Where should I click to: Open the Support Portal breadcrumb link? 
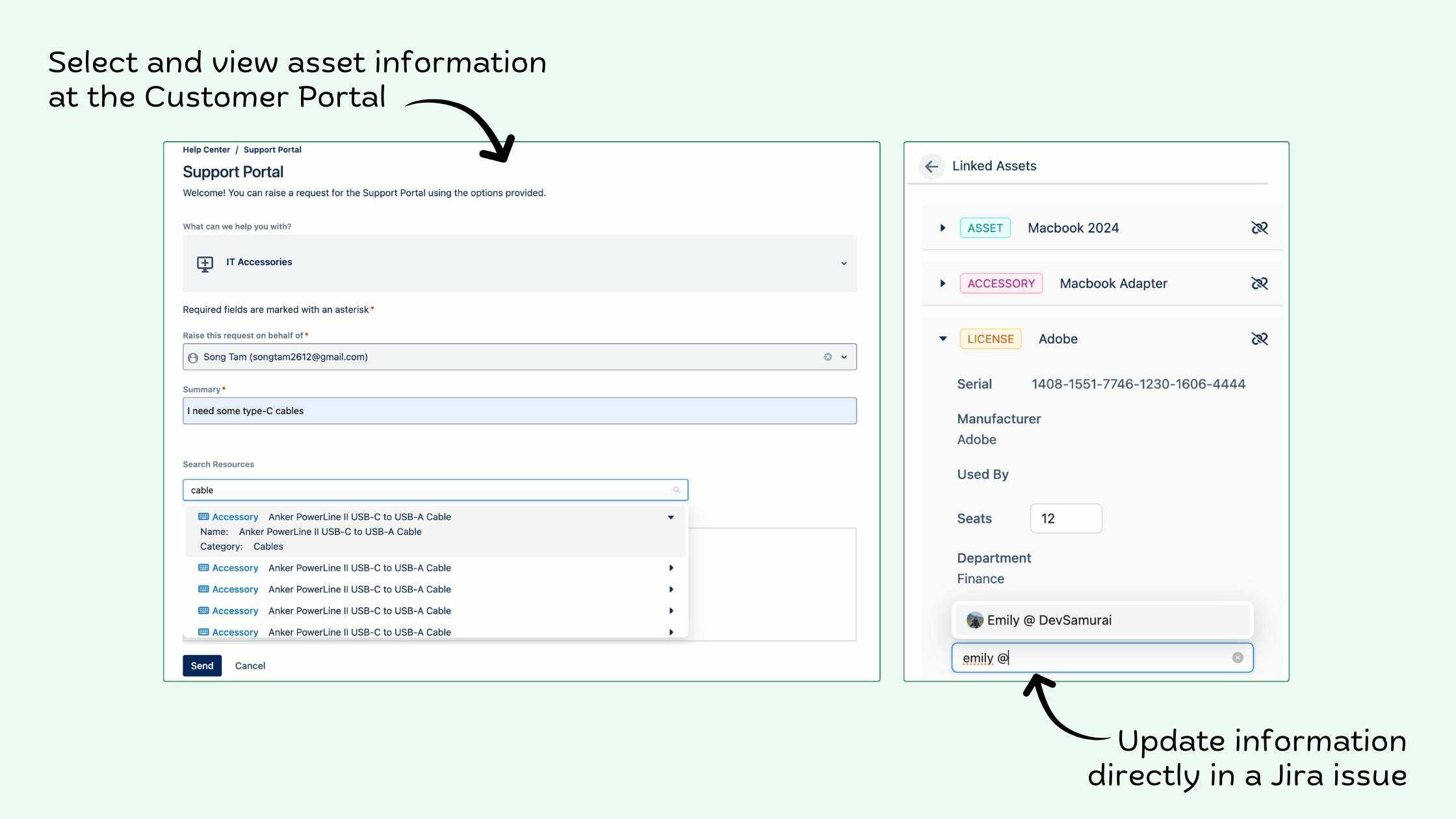tap(272, 149)
